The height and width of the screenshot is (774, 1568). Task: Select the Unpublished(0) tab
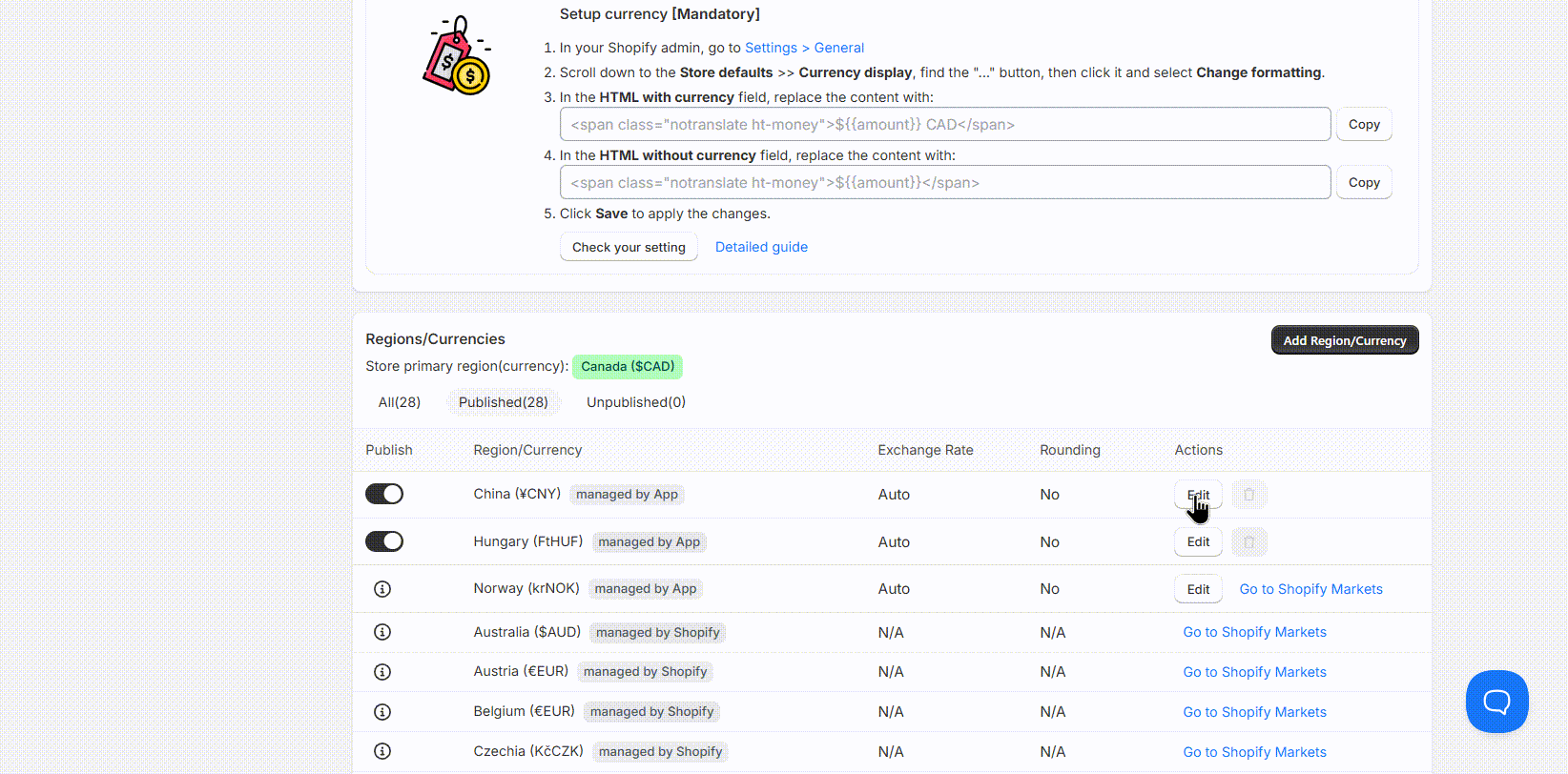point(636,402)
